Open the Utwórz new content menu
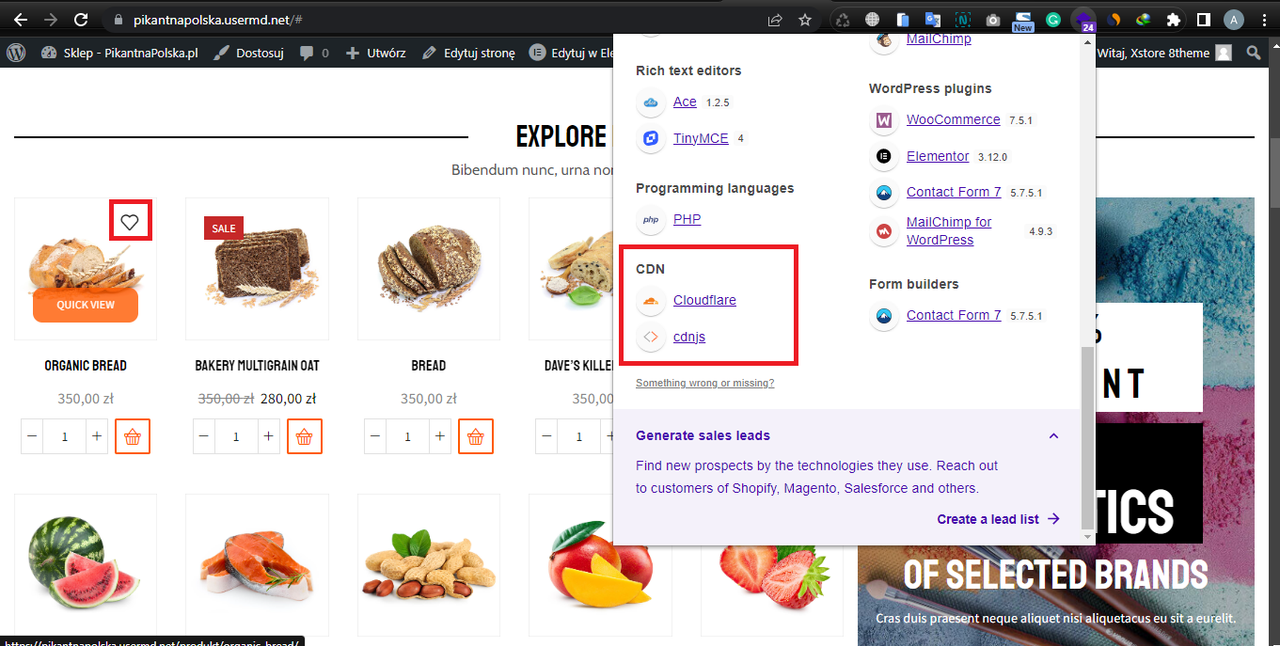The image size is (1280, 646). click(375, 53)
